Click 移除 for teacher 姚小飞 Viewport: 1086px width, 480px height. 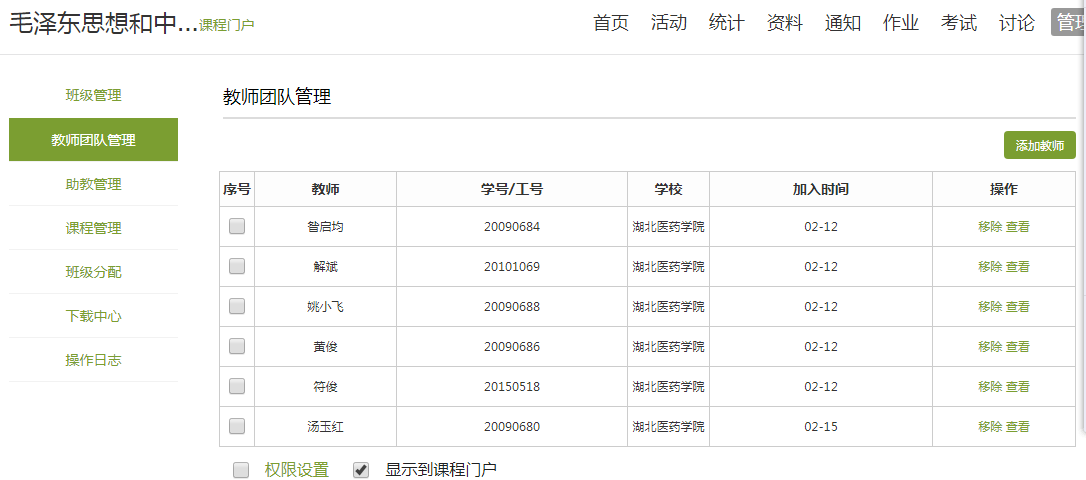[x=990, y=307]
